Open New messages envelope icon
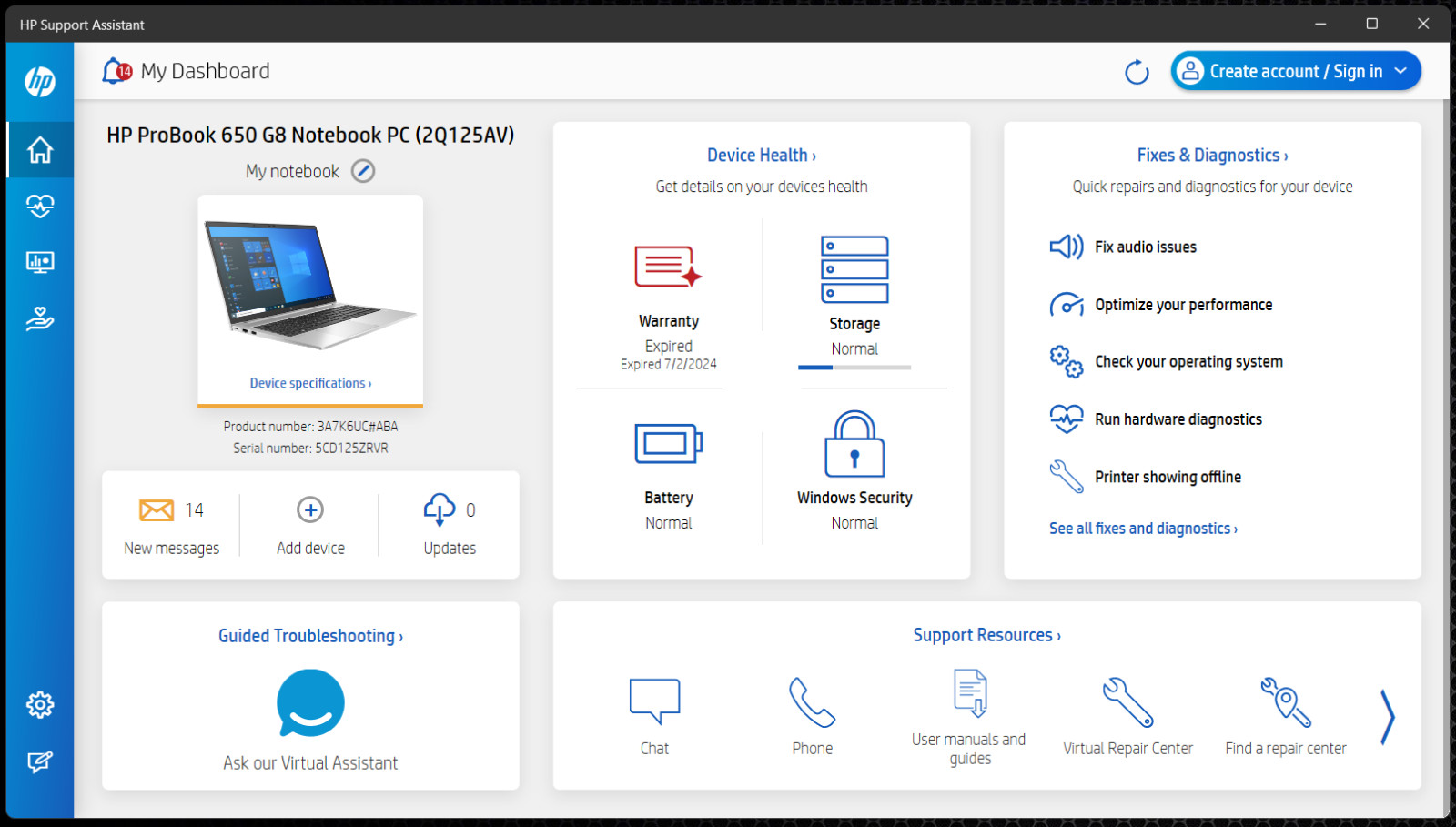The height and width of the screenshot is (827, 1456). (157, 510)
